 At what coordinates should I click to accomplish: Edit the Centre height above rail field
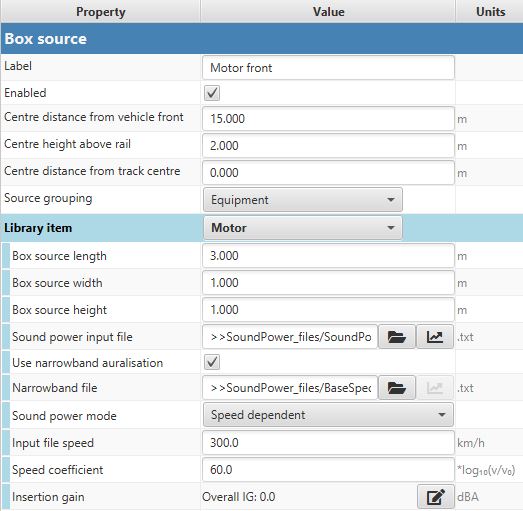(x=328, y=146)
